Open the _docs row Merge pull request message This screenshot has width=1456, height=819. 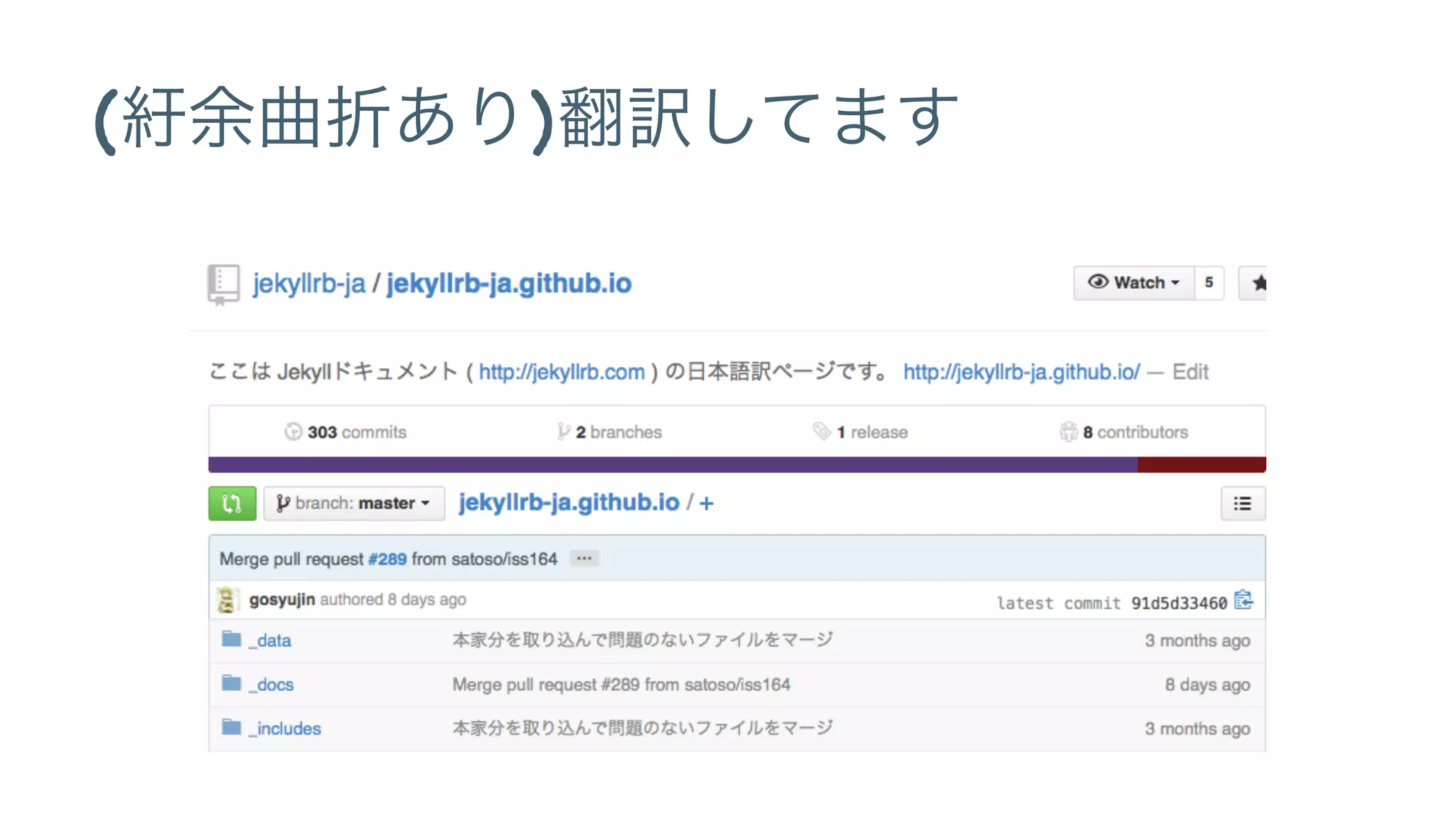click(621, 685)
